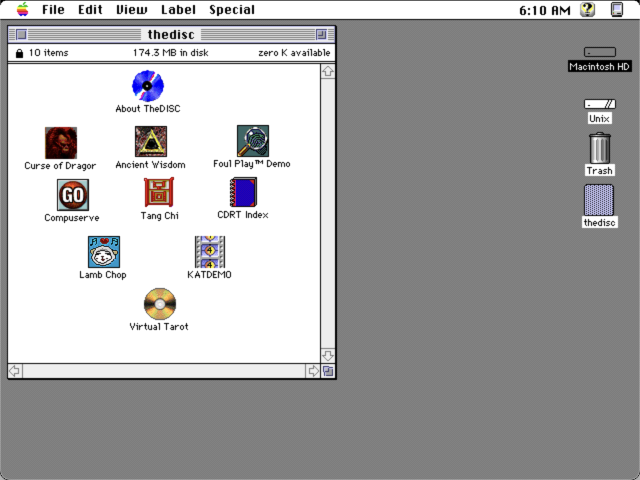This screenshot has height=480, width=640.
Task: Open the View menu
Action: 131,9
